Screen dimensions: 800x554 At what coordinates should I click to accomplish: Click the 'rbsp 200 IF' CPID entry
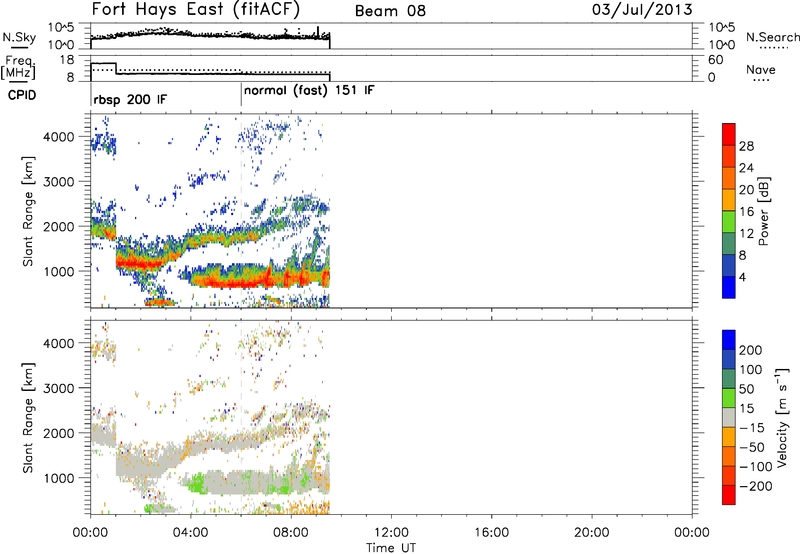tap(130, 99)
